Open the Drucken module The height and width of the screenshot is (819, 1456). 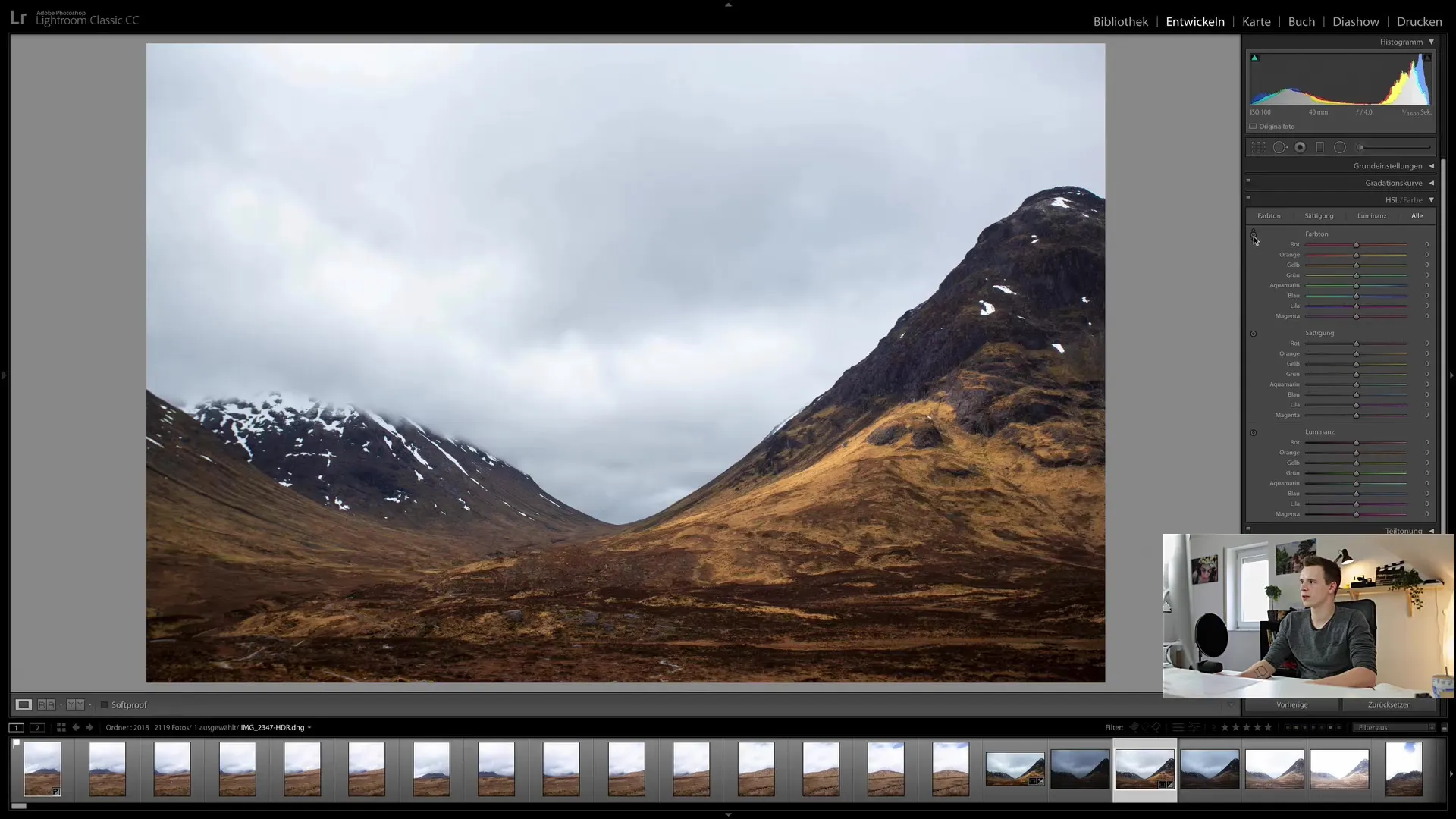click(1419, 21)
